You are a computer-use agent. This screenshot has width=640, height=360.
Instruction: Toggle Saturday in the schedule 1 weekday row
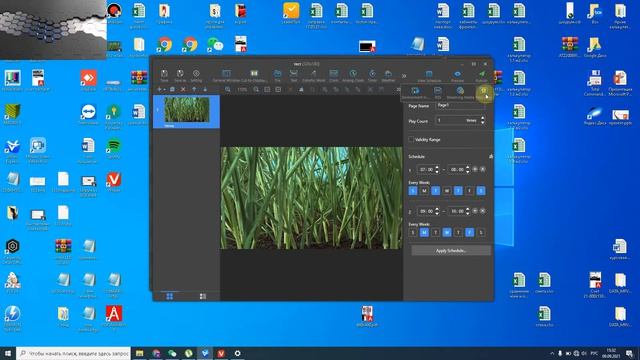(481, 191)
